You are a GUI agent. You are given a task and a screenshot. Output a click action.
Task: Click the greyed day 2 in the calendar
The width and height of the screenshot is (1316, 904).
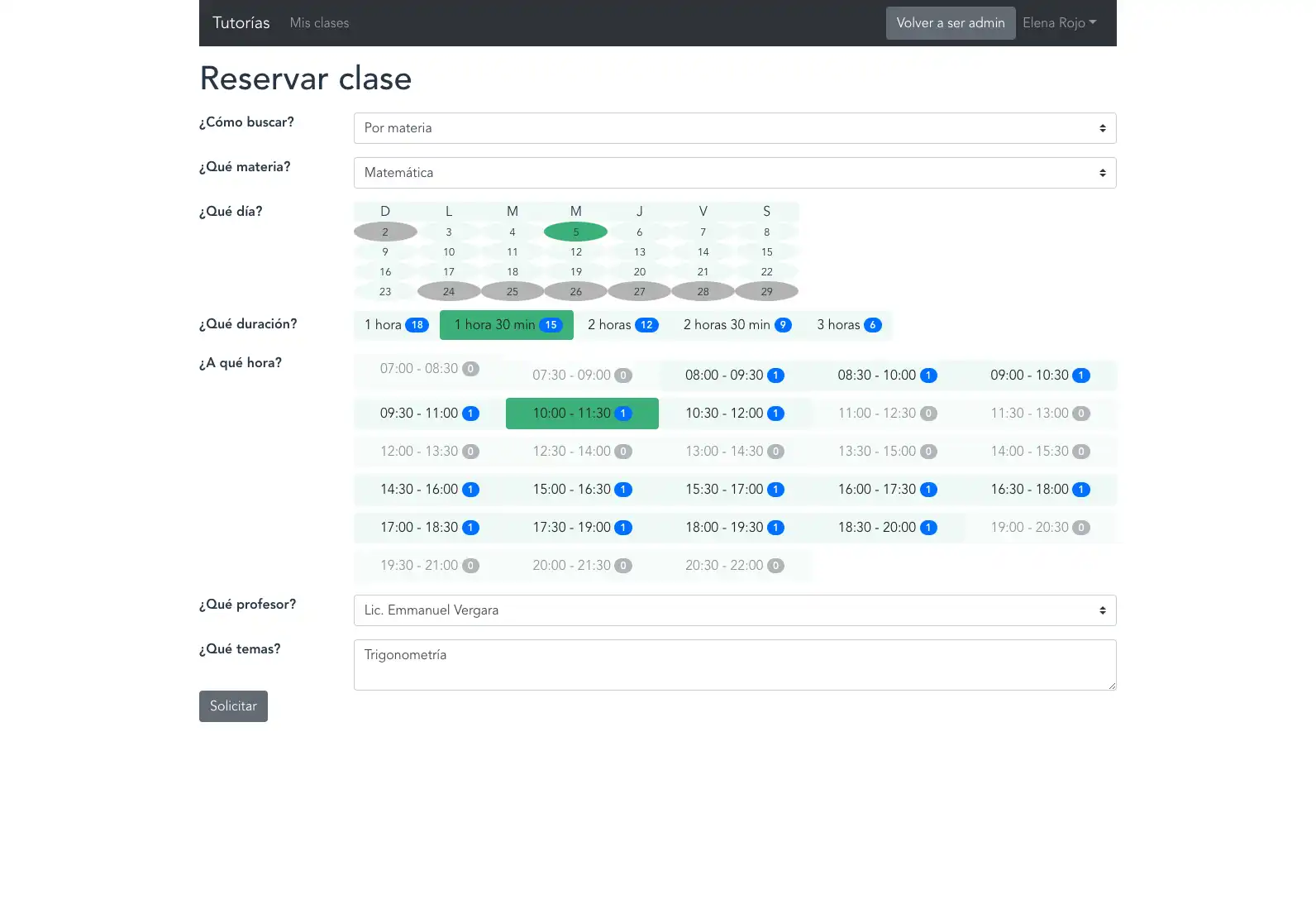point(385,232)
